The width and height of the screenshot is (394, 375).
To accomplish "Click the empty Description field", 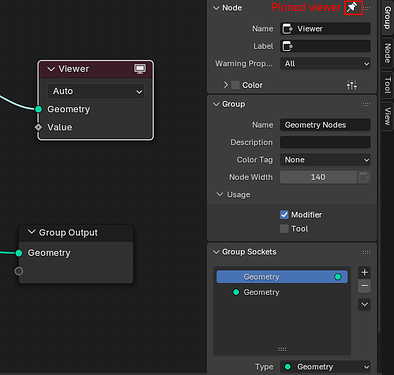I will (325, 142).
